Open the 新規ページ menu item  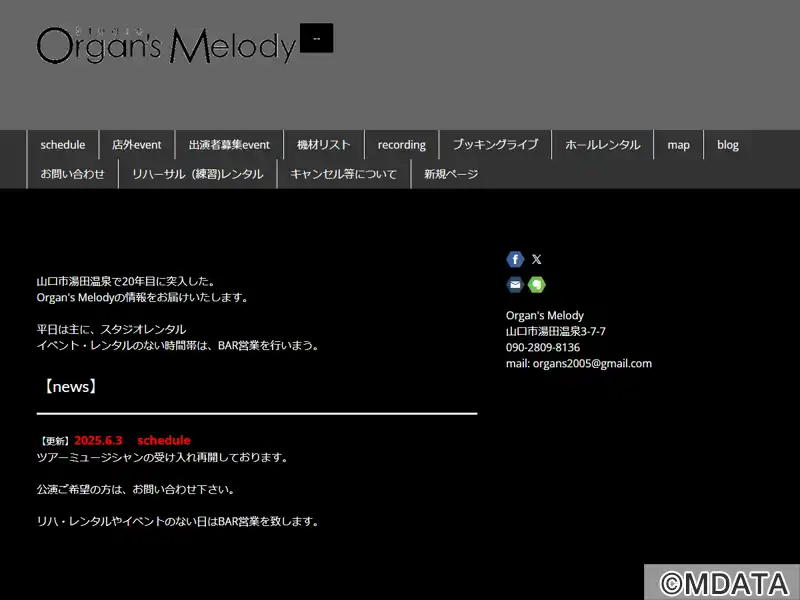(451, 174)
